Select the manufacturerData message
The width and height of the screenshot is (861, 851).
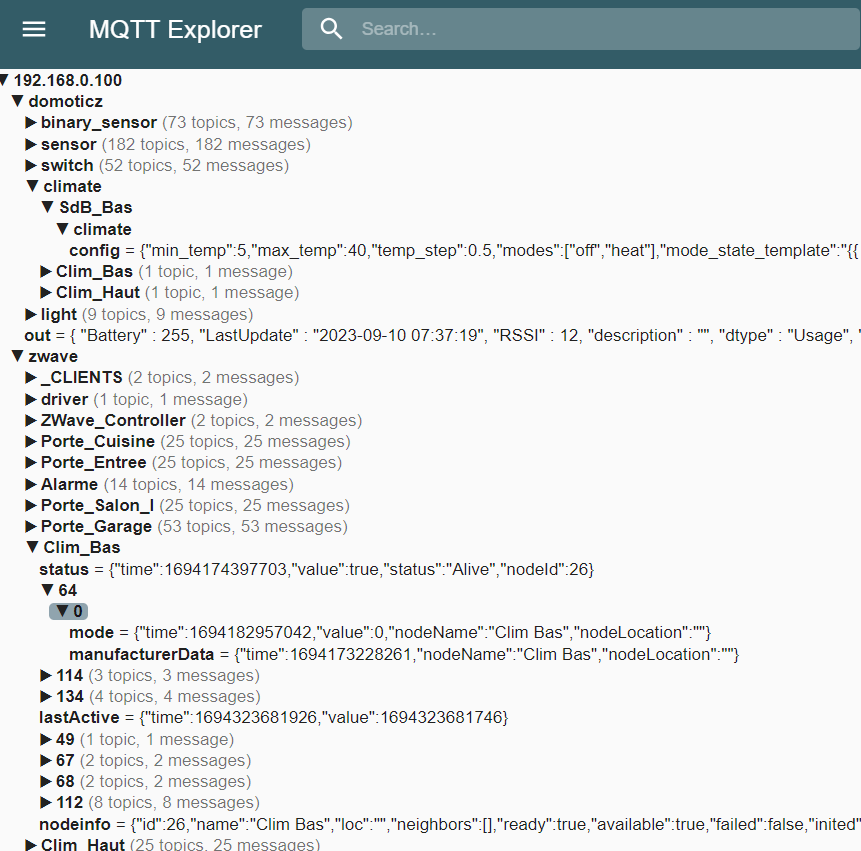click(x=404, y=654)
